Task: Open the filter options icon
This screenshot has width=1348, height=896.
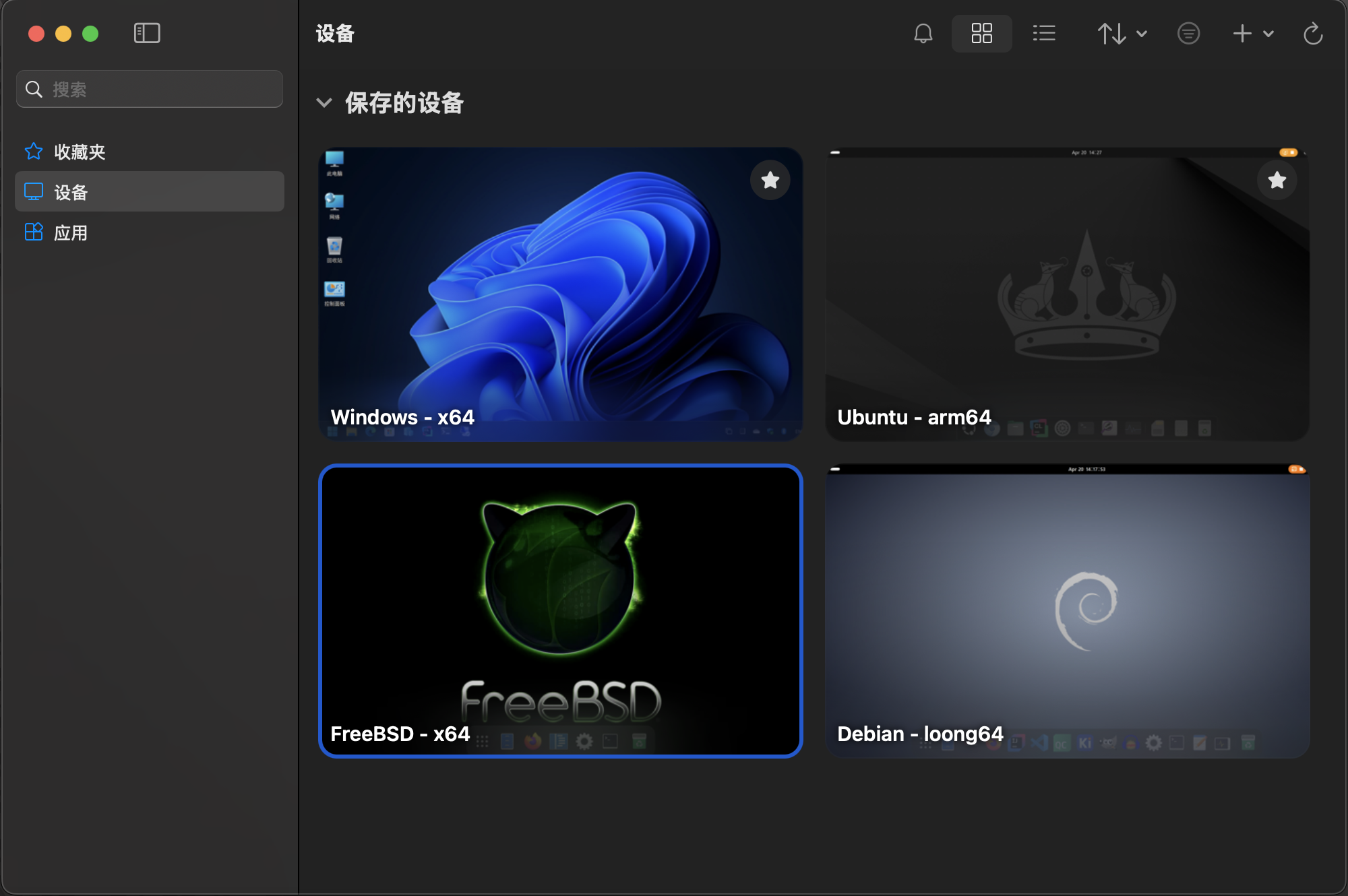Action: pos(1188,33)
